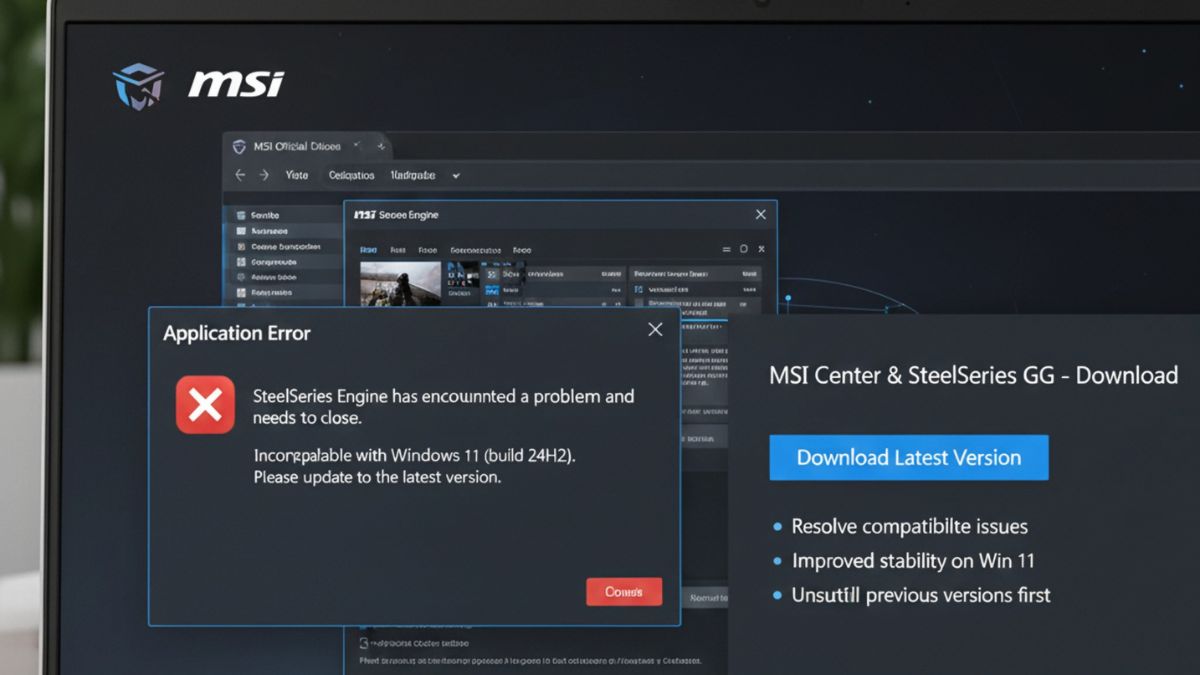Open the small dropdown arrow on the browser tab
Screen dimensions: 1200x675
tap(355, 144)
